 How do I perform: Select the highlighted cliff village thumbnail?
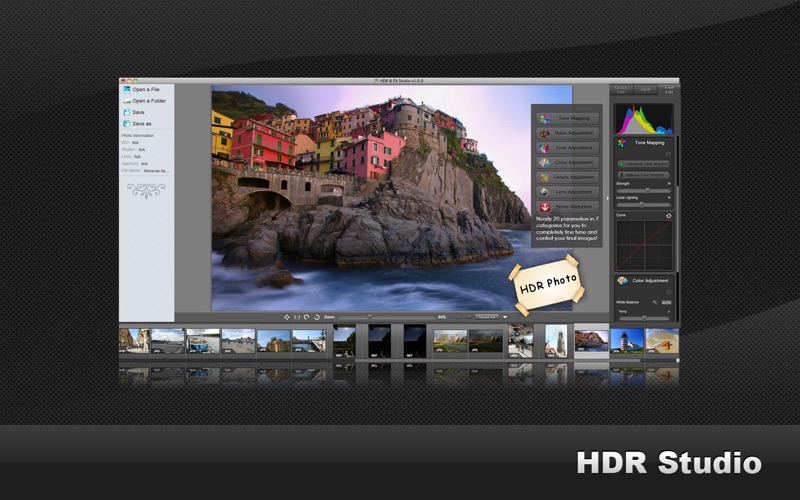pos(591,341)
